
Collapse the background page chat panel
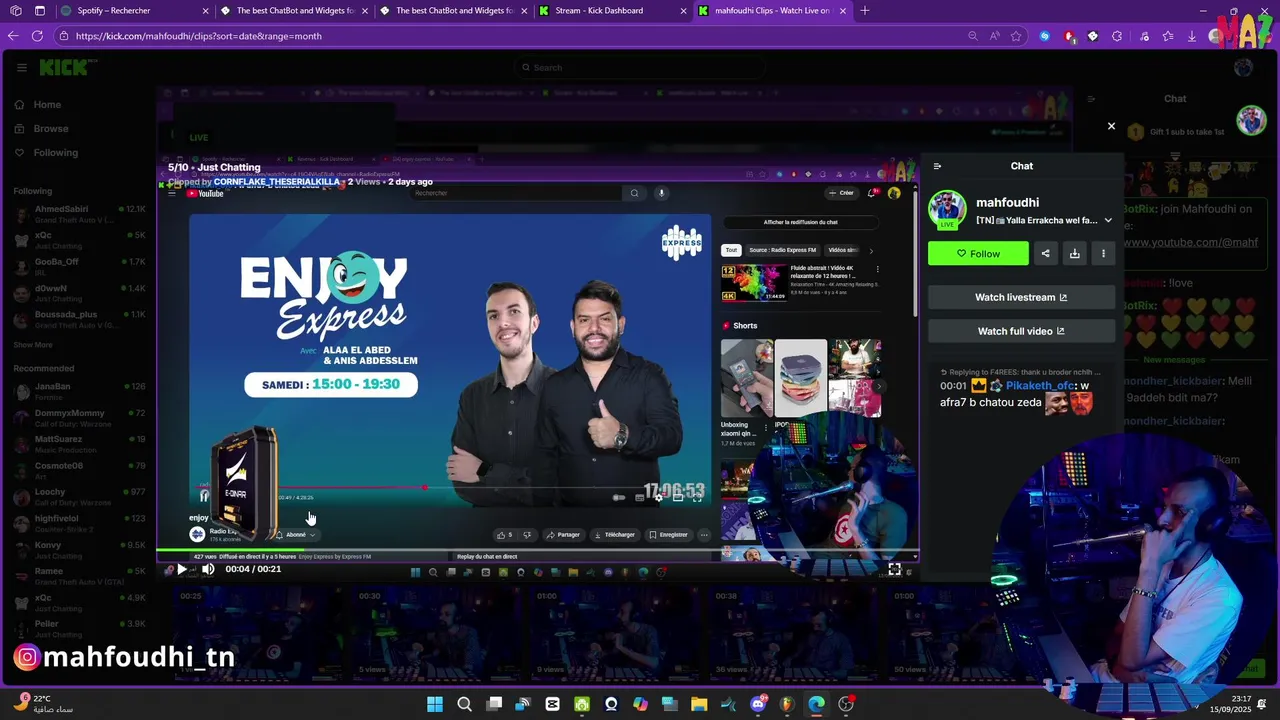pos(1091,99)
